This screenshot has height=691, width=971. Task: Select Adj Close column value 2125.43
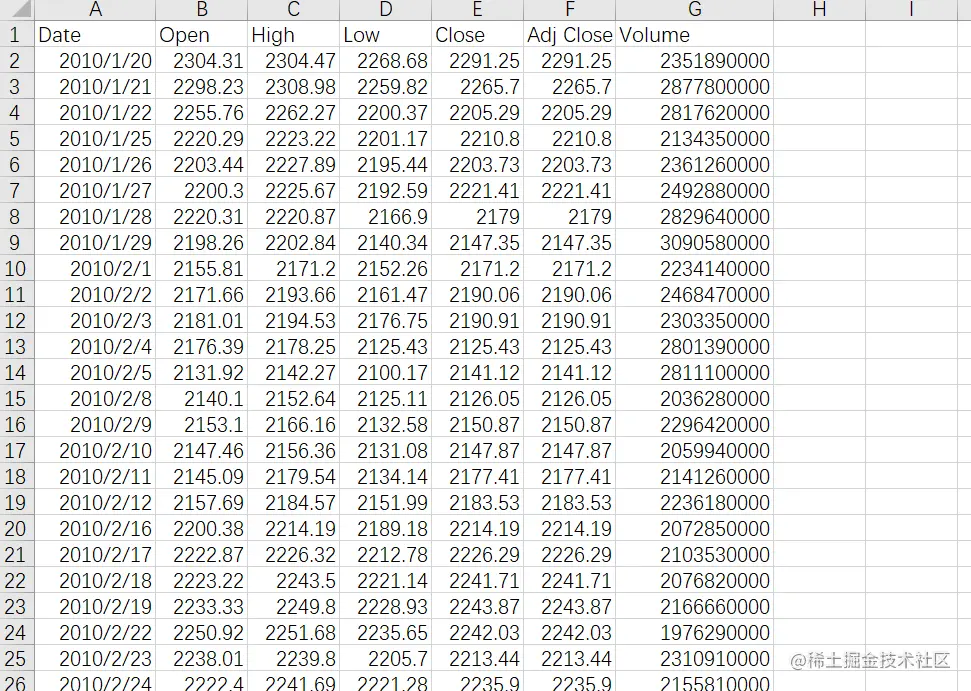[x=570, y=347]
